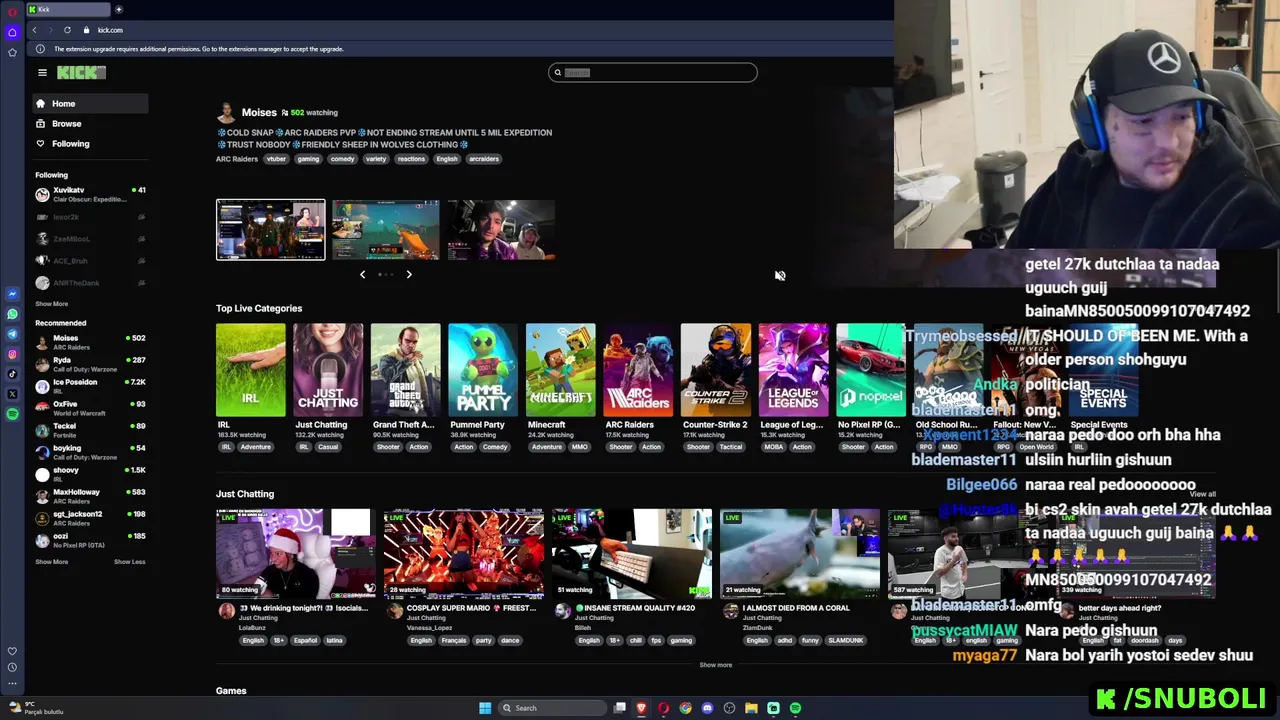Open weather widget on taskbar
This screenshot has height=720, width=1280.
pyautogui.click(x=36, y=708)
